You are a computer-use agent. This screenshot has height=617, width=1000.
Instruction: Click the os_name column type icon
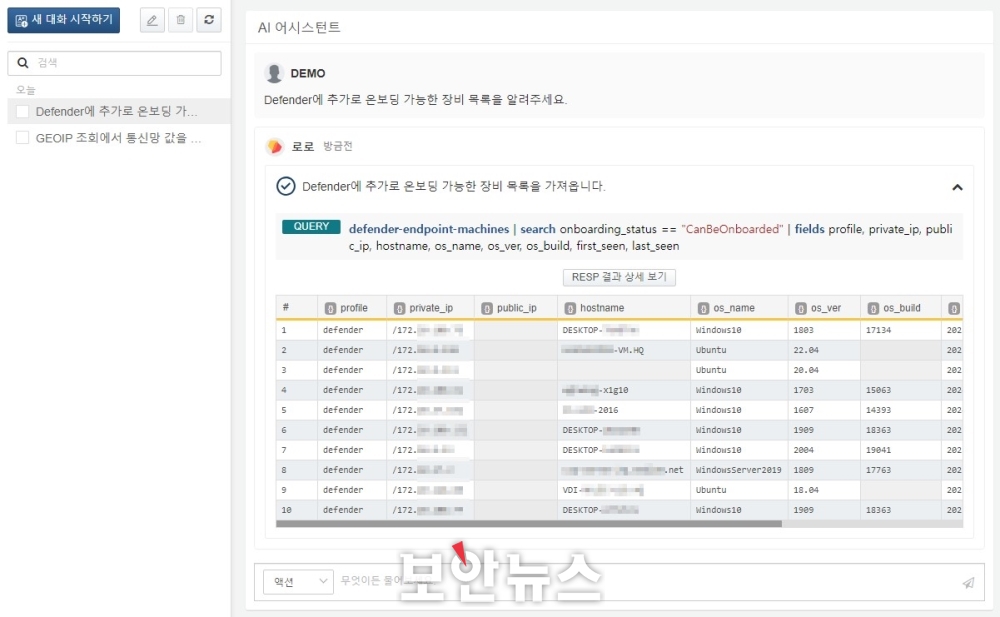[x=703, y=308]
